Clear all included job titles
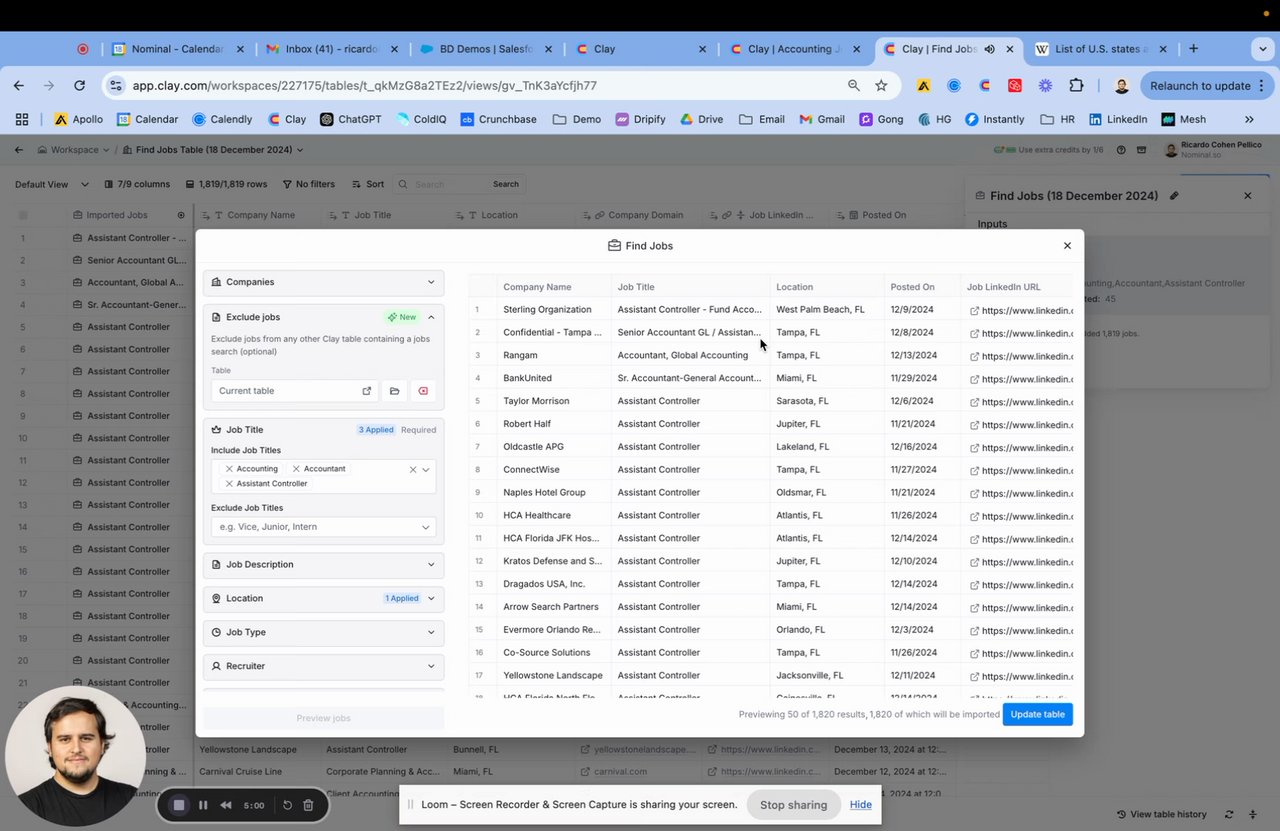The image size is (1280, 831). pyautogui.click(x=413, y=469)
